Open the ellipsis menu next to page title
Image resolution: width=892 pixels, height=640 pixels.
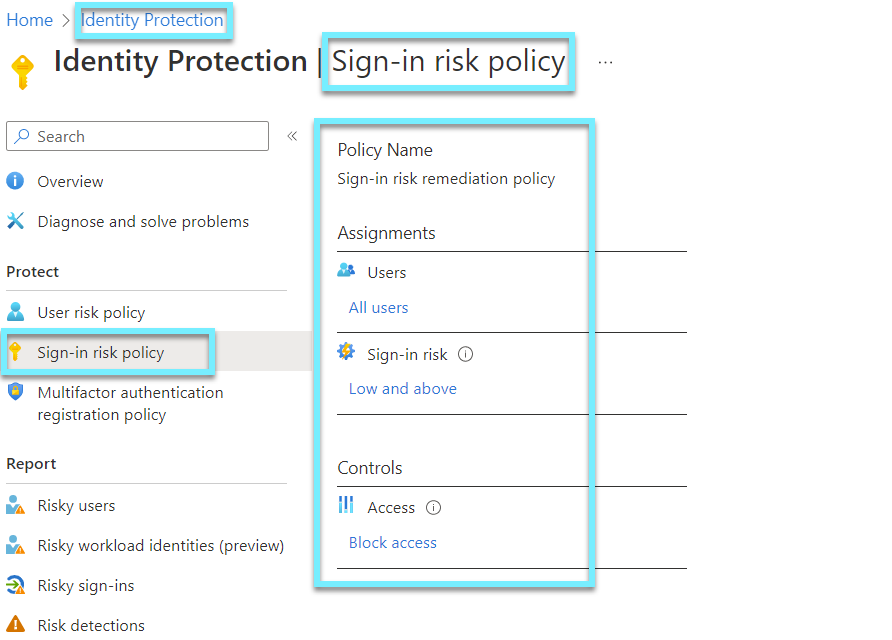tap(604, 62)
